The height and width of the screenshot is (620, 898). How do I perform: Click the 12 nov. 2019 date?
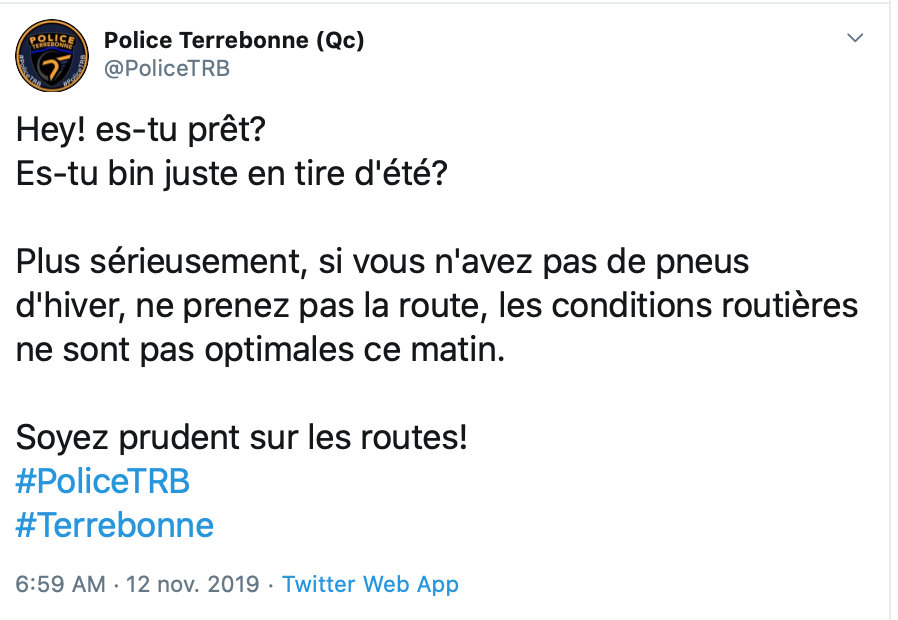tap(193, 584)
